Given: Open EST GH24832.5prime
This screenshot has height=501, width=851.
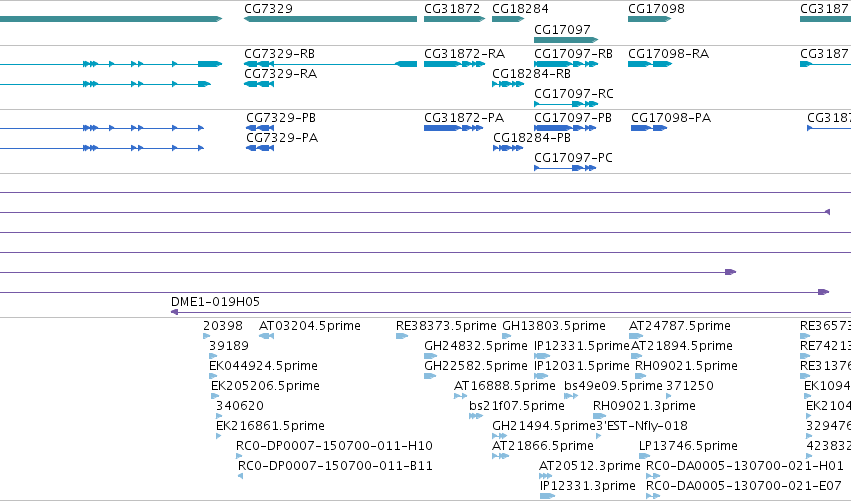Looking at the screenshot, I should click(475, 346).
